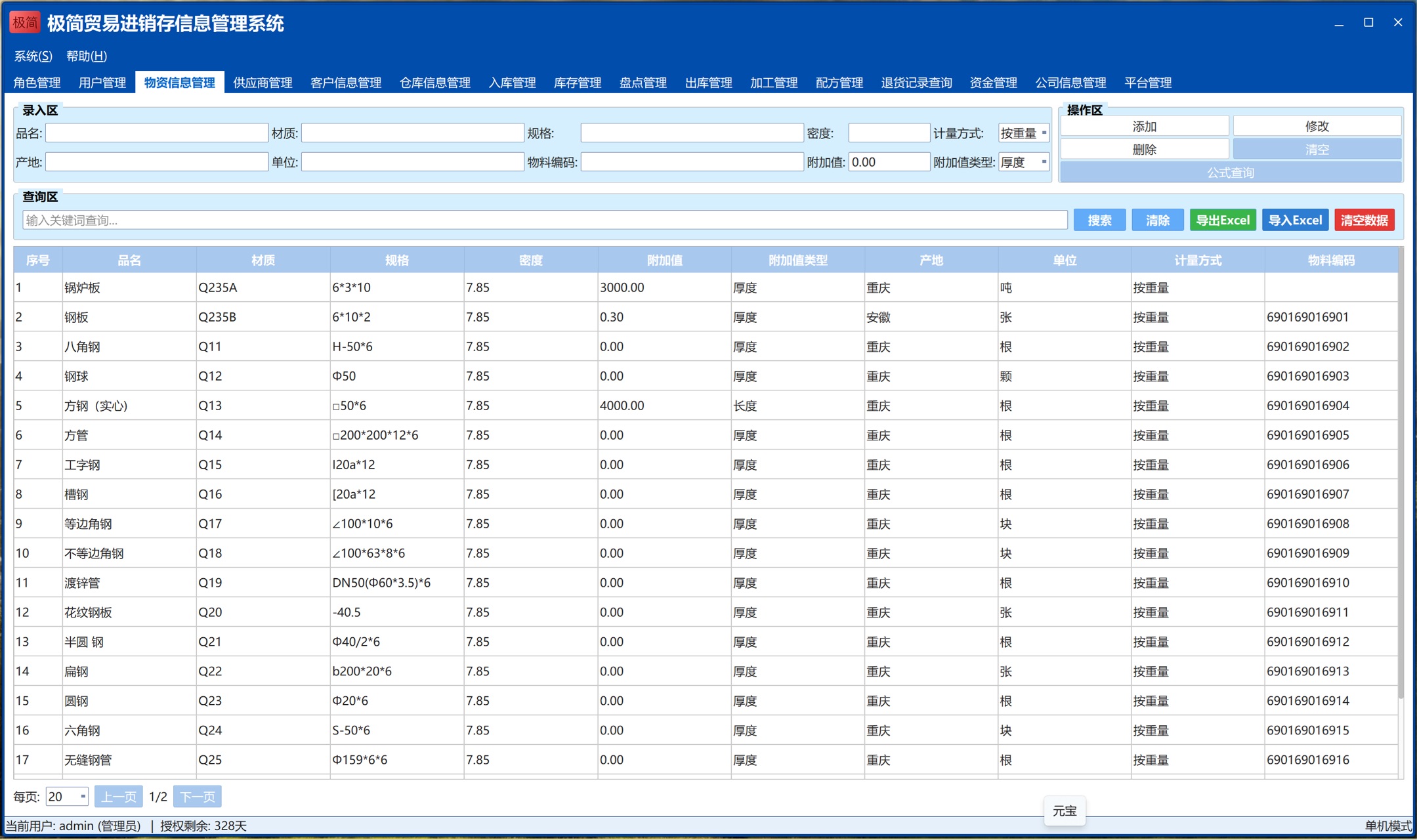Click the 下一页 pagination button
This screenshot has height=840, width=1417.
tap(198, 797)
